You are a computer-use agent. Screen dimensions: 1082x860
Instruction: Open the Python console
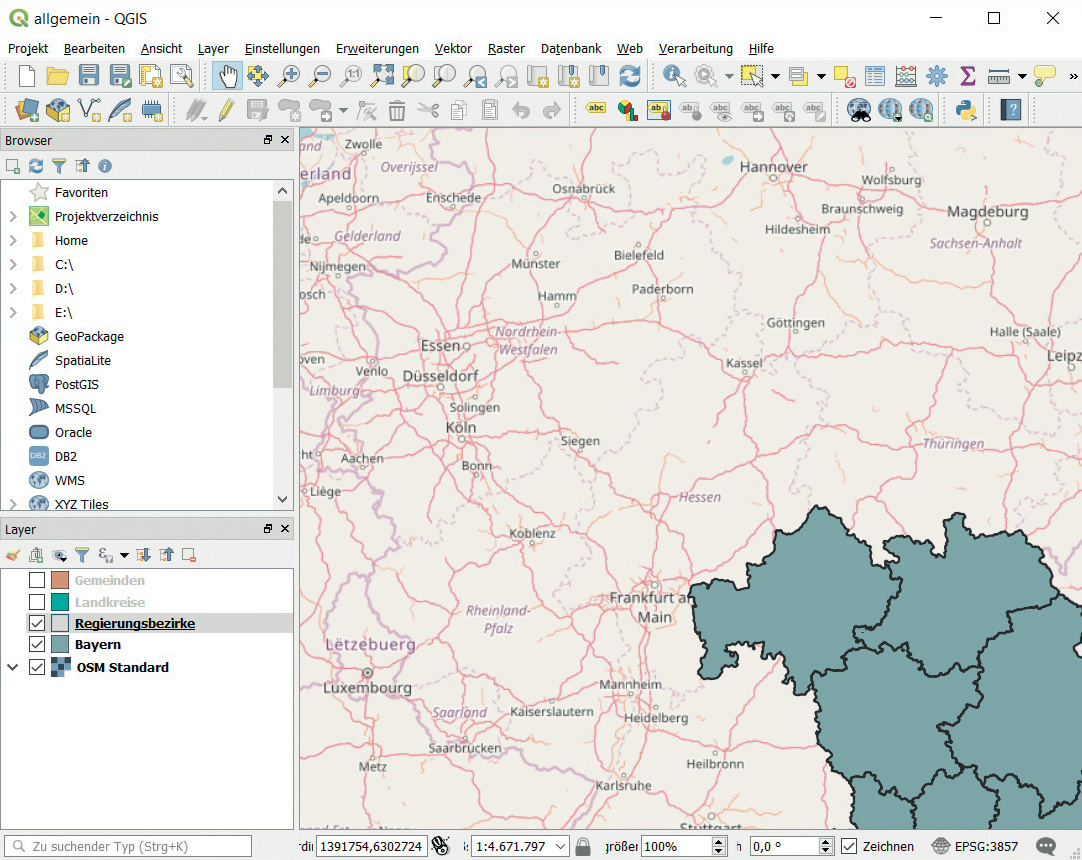pos(966,109)
